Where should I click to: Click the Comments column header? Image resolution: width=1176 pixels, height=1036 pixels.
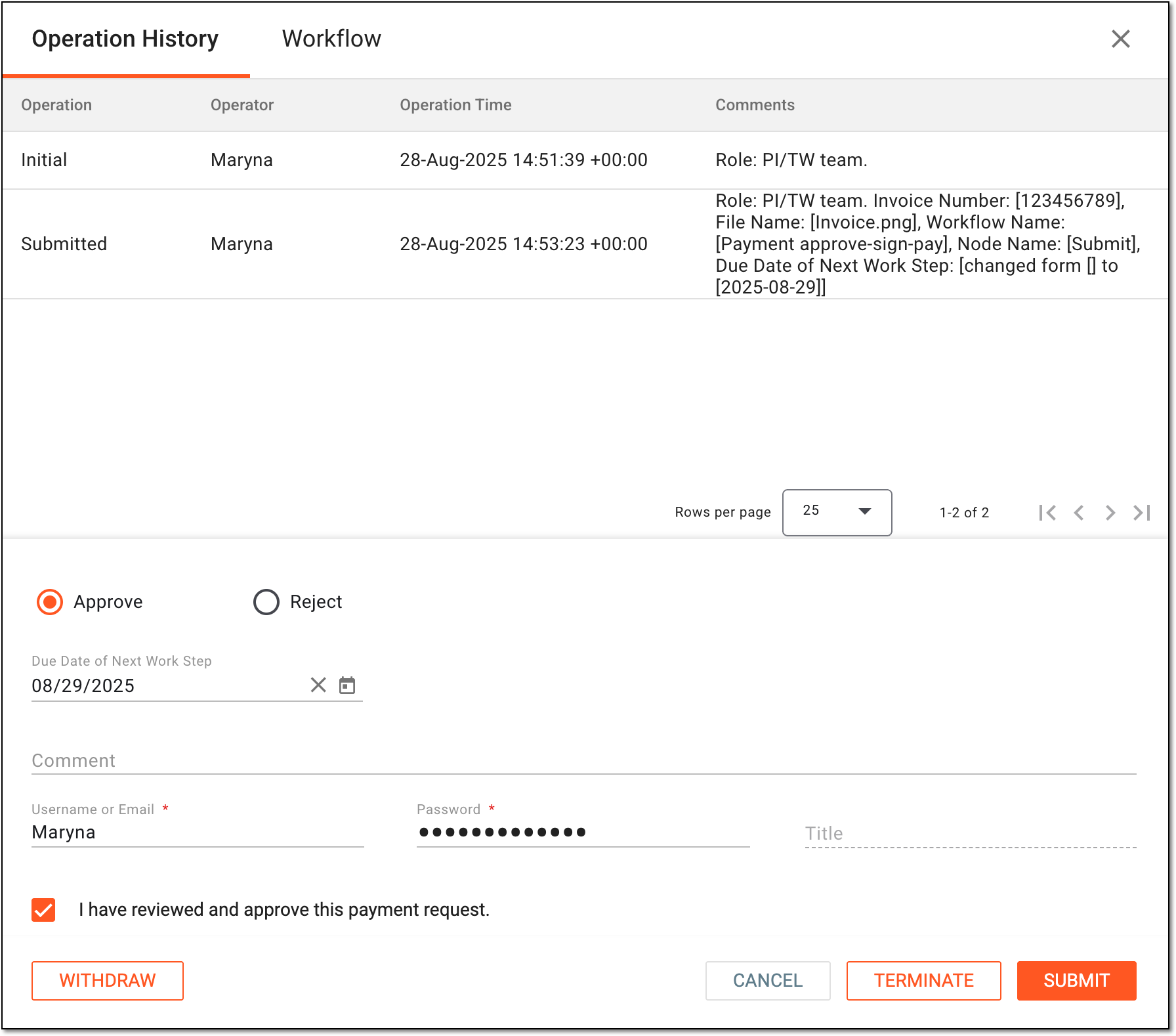[755, 105]
